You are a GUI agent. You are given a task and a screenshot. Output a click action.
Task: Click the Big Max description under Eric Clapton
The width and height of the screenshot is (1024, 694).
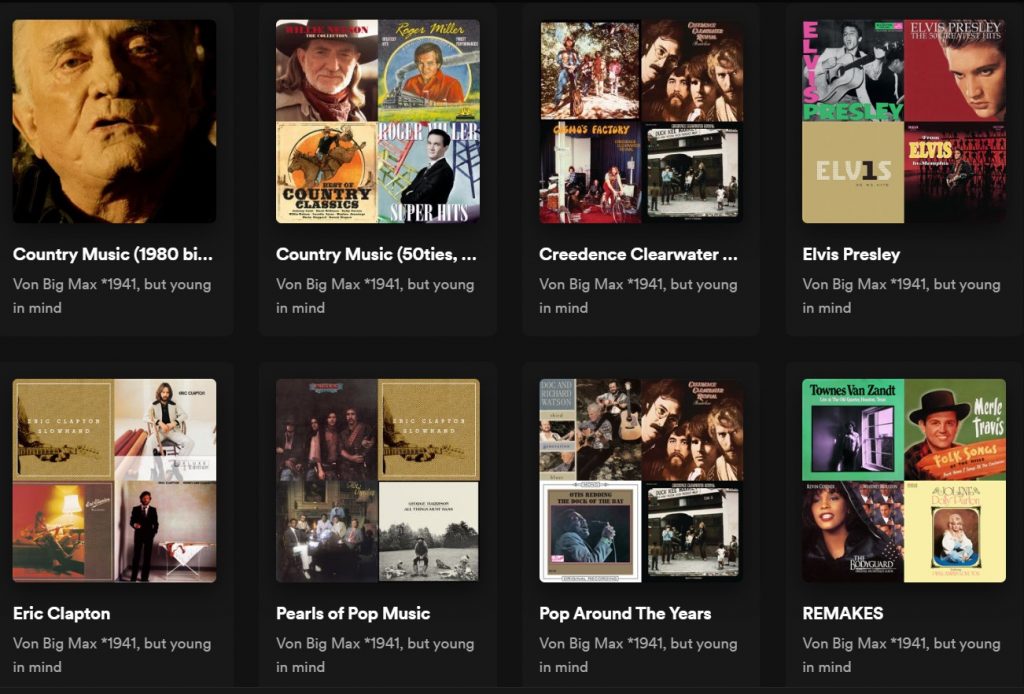coord(112,655)
